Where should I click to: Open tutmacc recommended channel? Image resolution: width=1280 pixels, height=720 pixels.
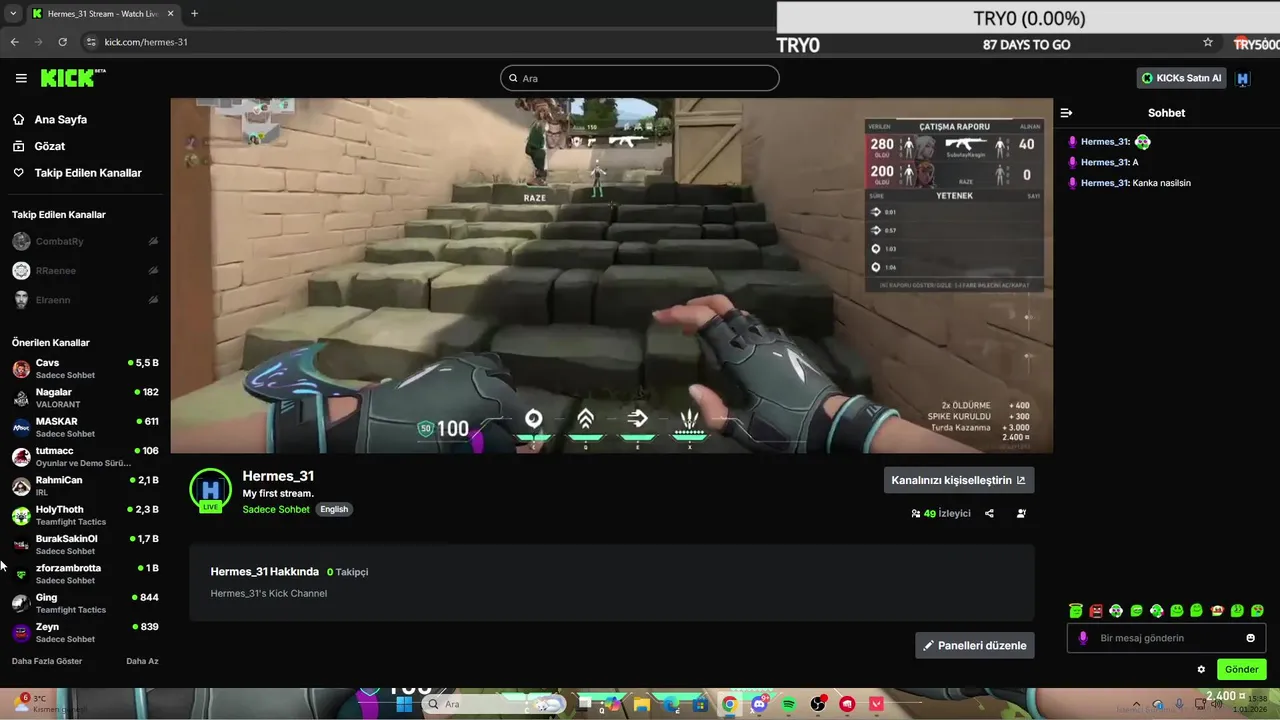tap(85, 457)
